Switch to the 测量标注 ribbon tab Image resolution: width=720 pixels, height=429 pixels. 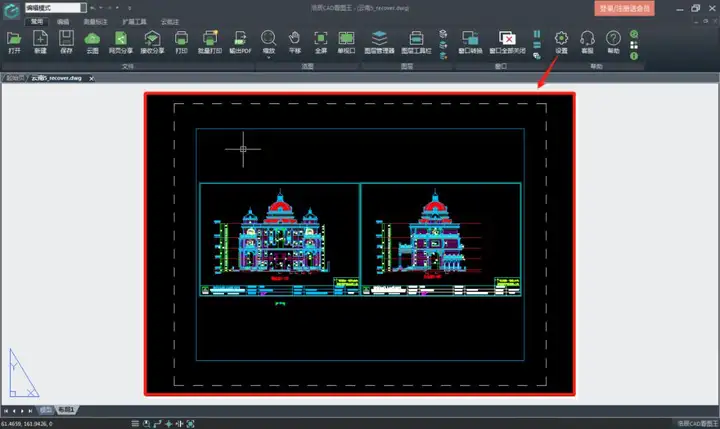(96, 22)
